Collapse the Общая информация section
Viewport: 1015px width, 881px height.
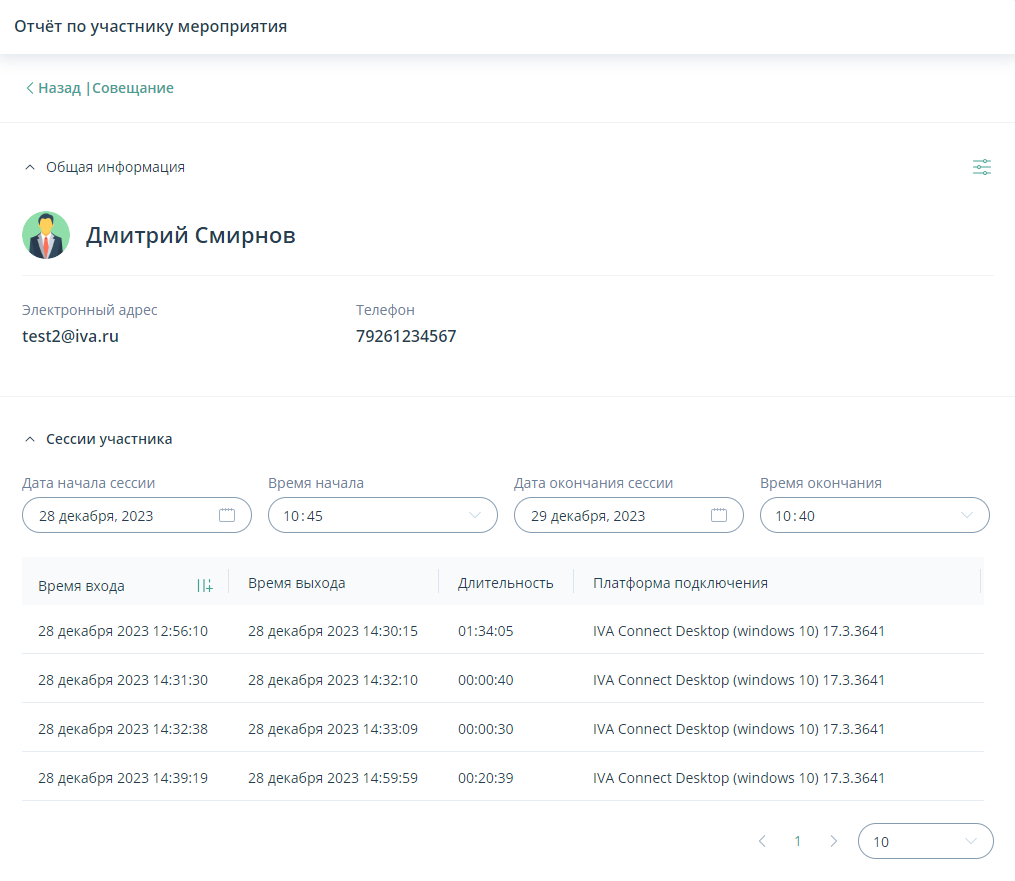(30, 167)
